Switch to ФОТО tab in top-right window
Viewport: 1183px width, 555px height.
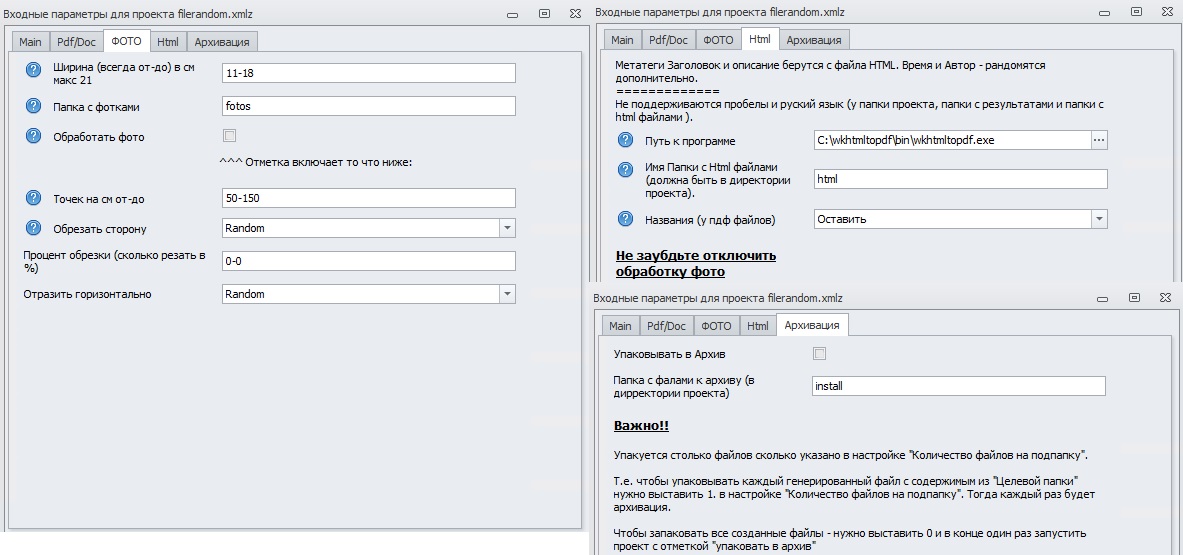(x=718, y=40)
